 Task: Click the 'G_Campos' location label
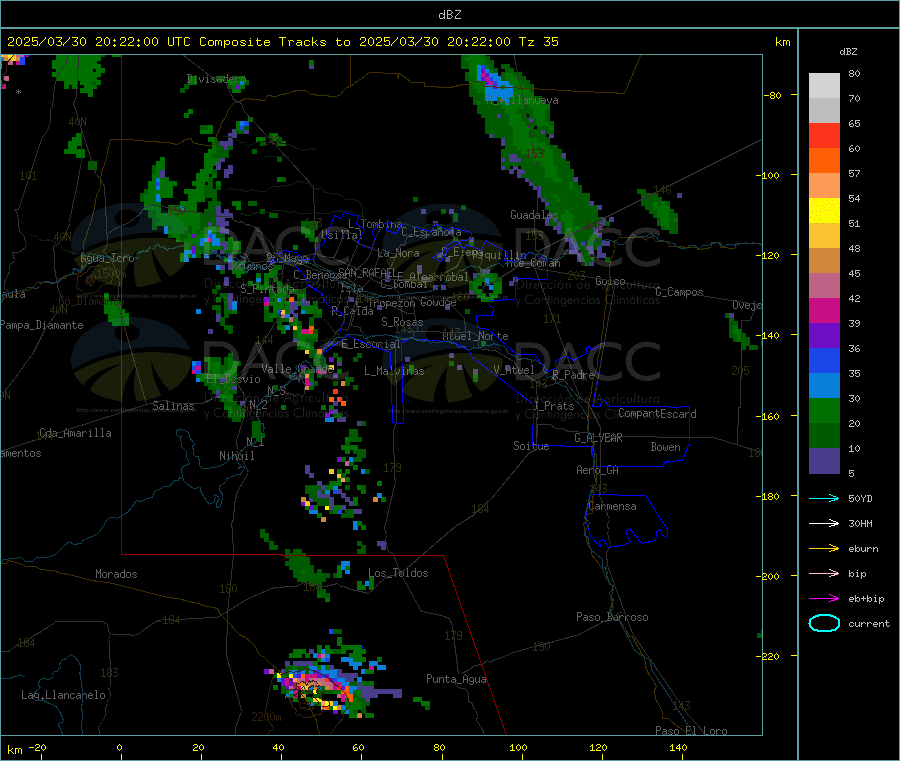[679, 292]
